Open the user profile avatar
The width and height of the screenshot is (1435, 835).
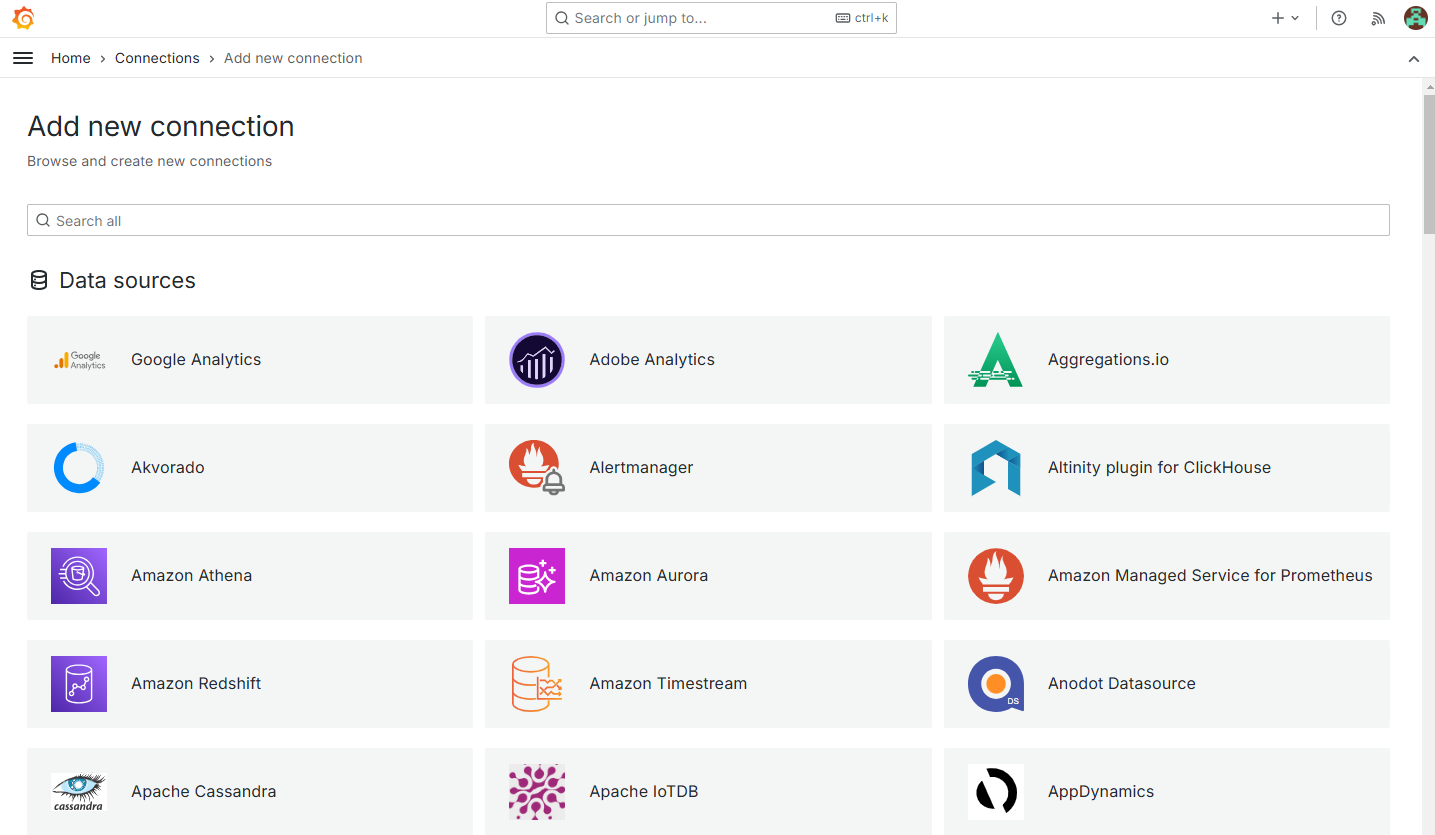[x=1415, y=18]
